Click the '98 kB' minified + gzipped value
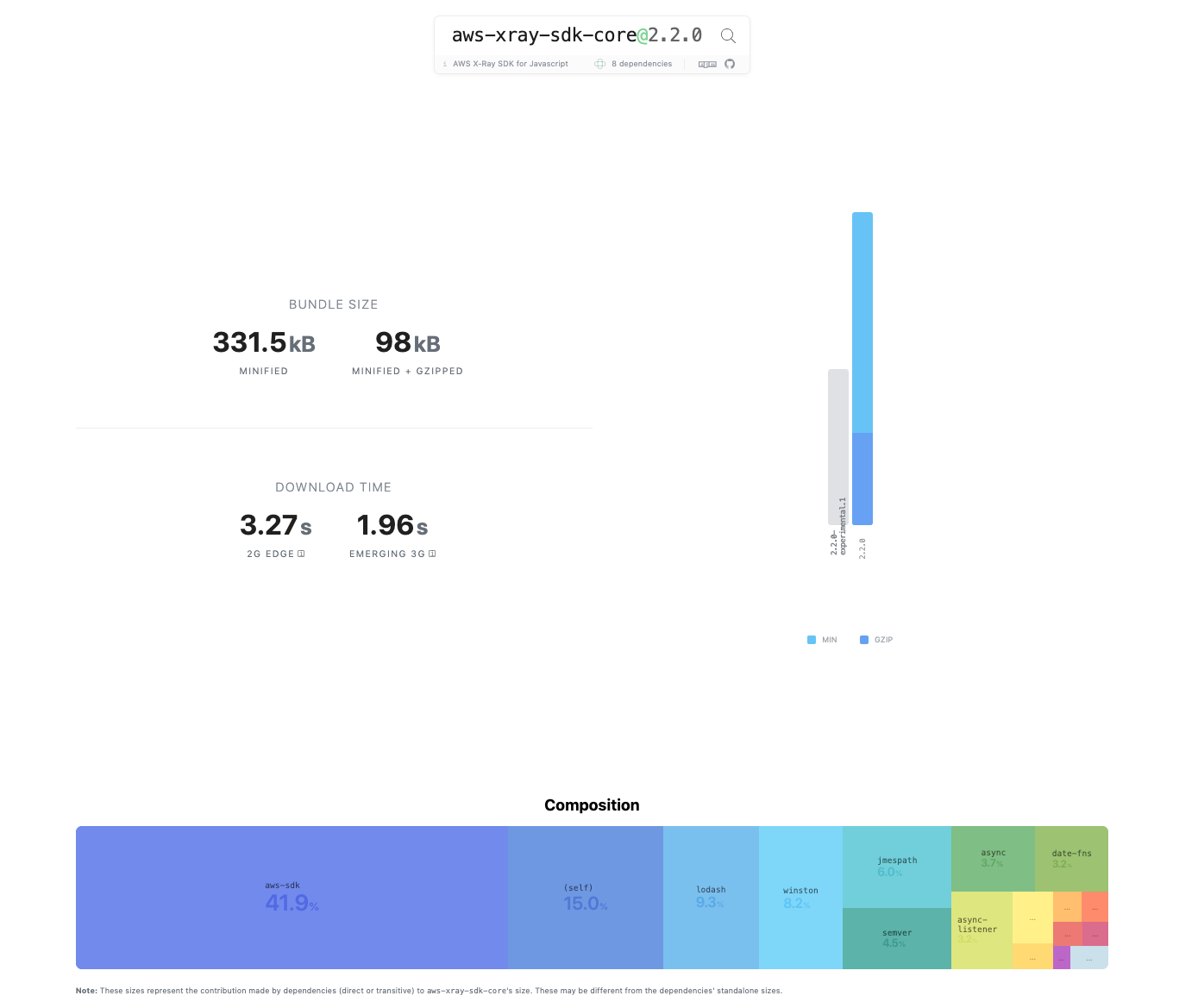 click(x=408, y=342)
